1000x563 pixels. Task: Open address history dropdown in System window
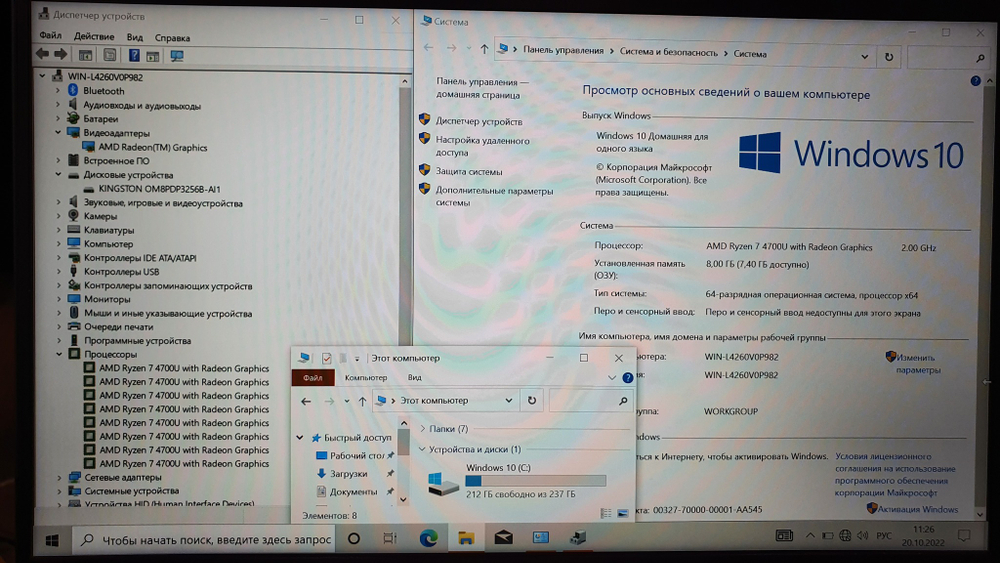(864, 57)
